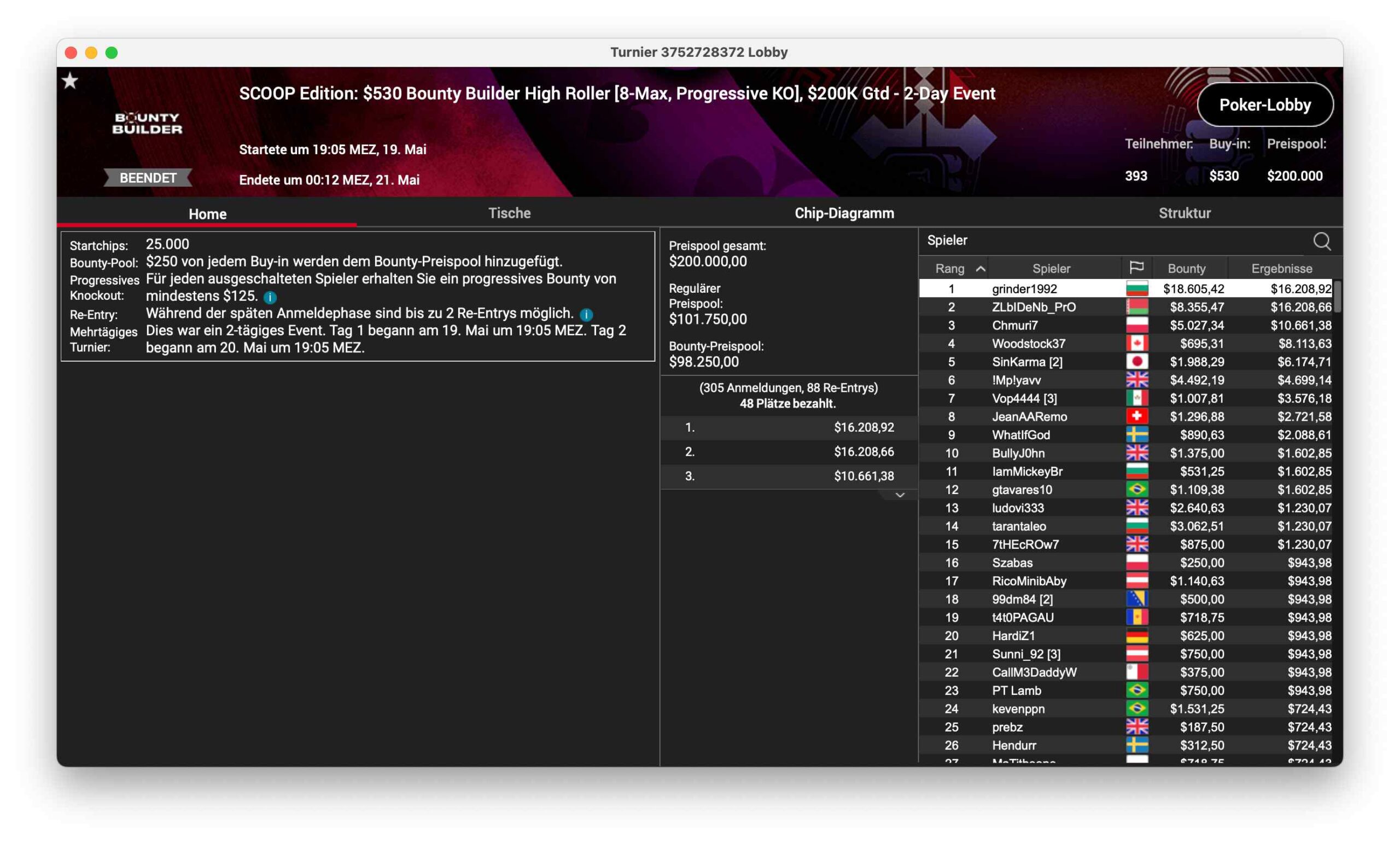Click the flag column header icon
The image size is (1400, 842).
point(1136,268)
